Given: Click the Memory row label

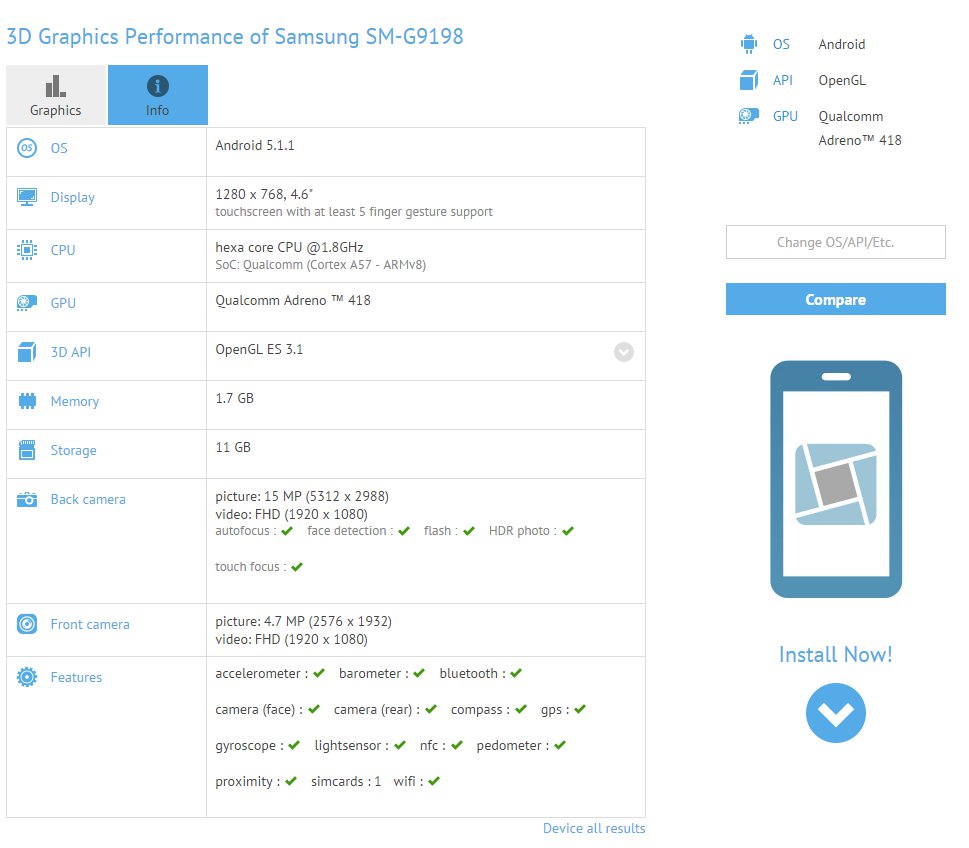Looking at the screenshot, I should tap(75, 402).
